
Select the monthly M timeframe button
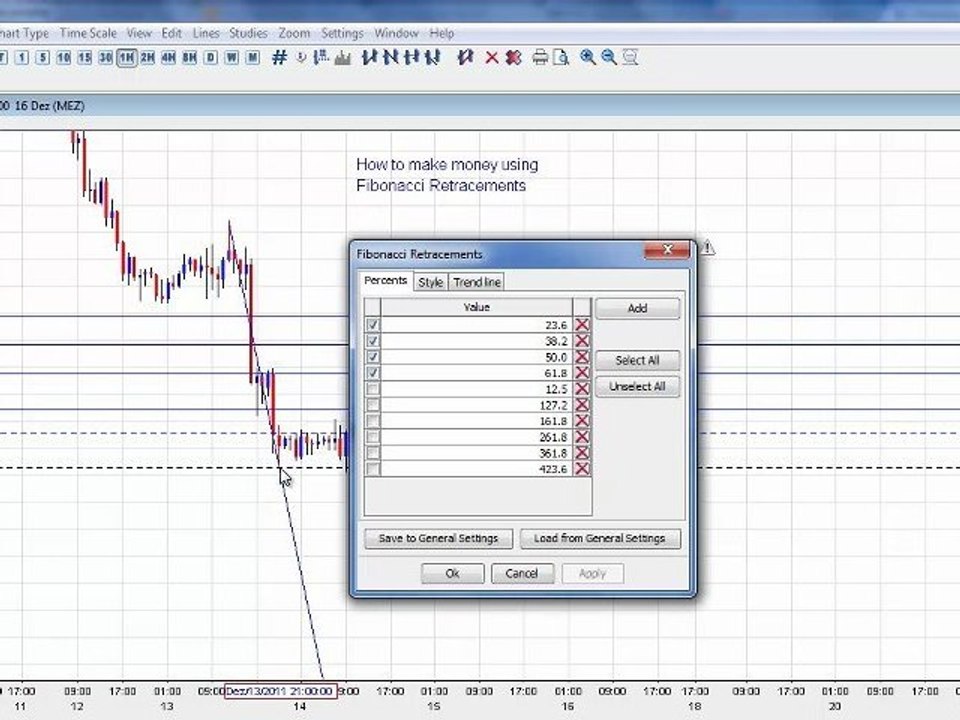click(252, 58)
